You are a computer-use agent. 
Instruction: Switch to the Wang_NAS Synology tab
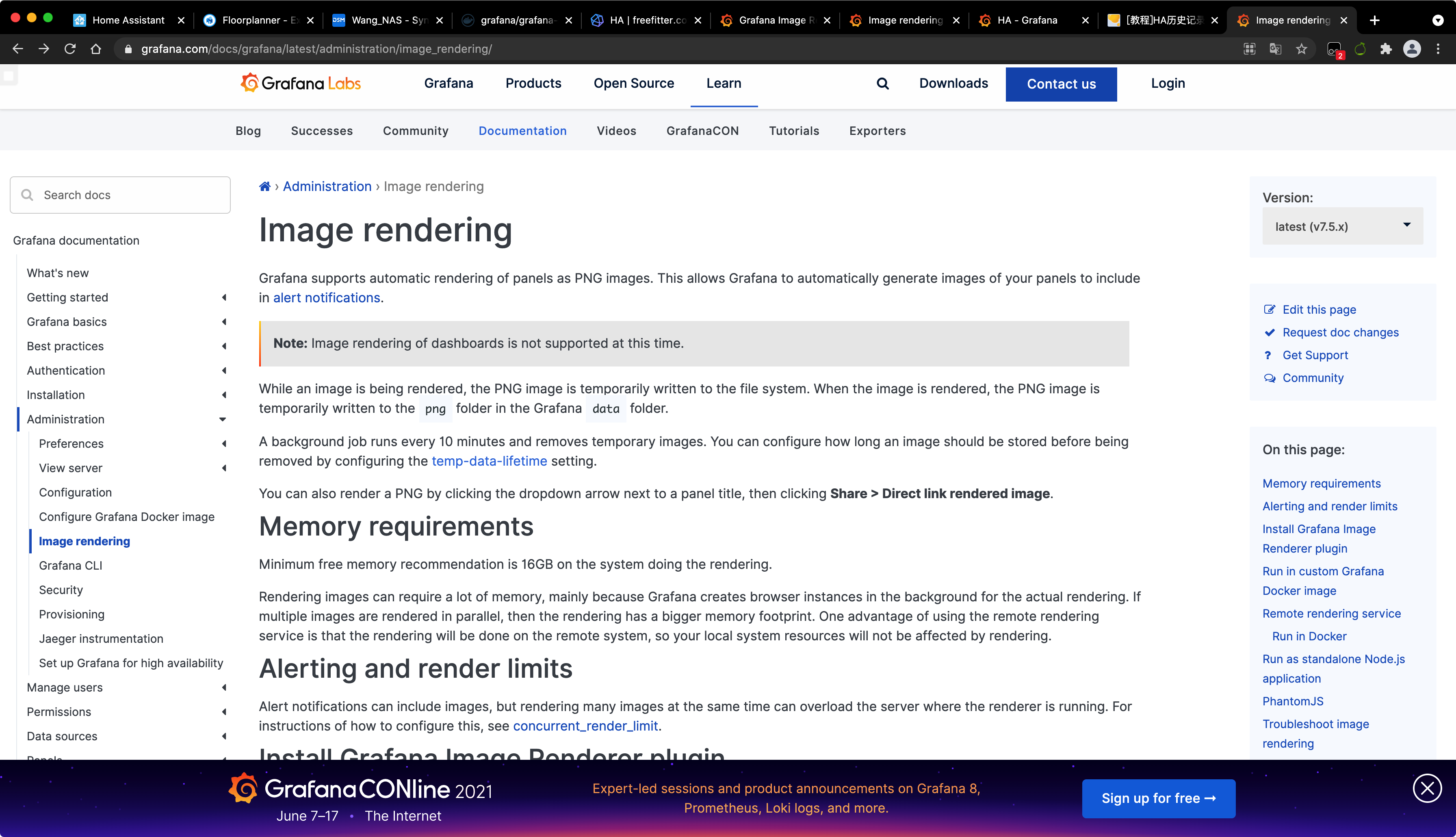pos(388,20)
